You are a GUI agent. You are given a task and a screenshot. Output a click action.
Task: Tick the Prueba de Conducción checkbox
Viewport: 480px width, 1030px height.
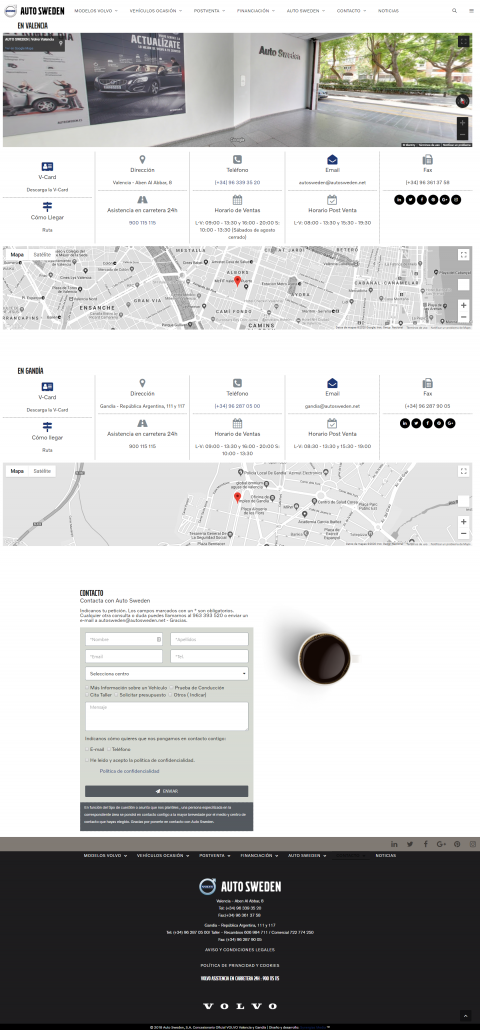coord(171,688)
